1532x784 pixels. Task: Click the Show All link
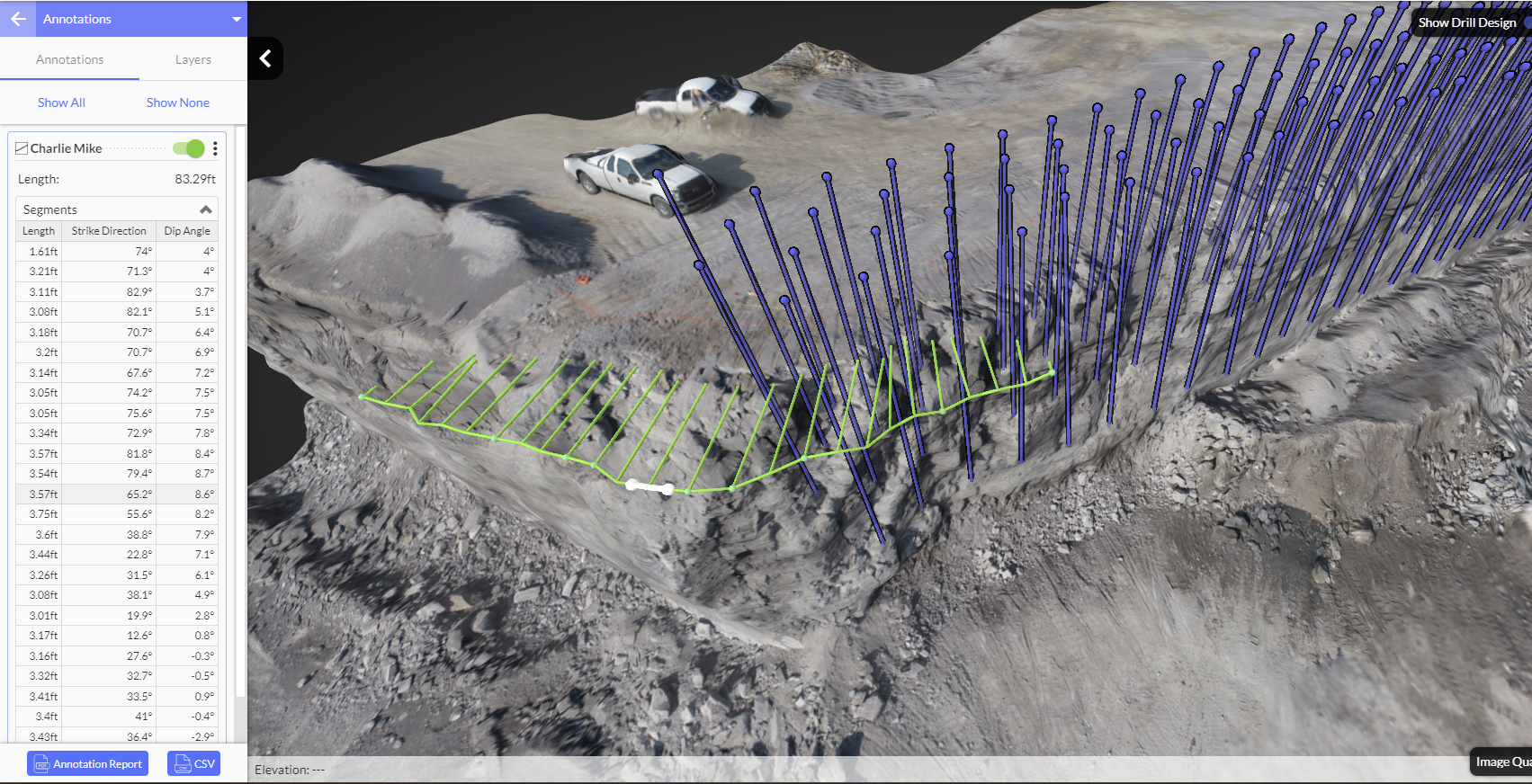(x=61, y=102)
